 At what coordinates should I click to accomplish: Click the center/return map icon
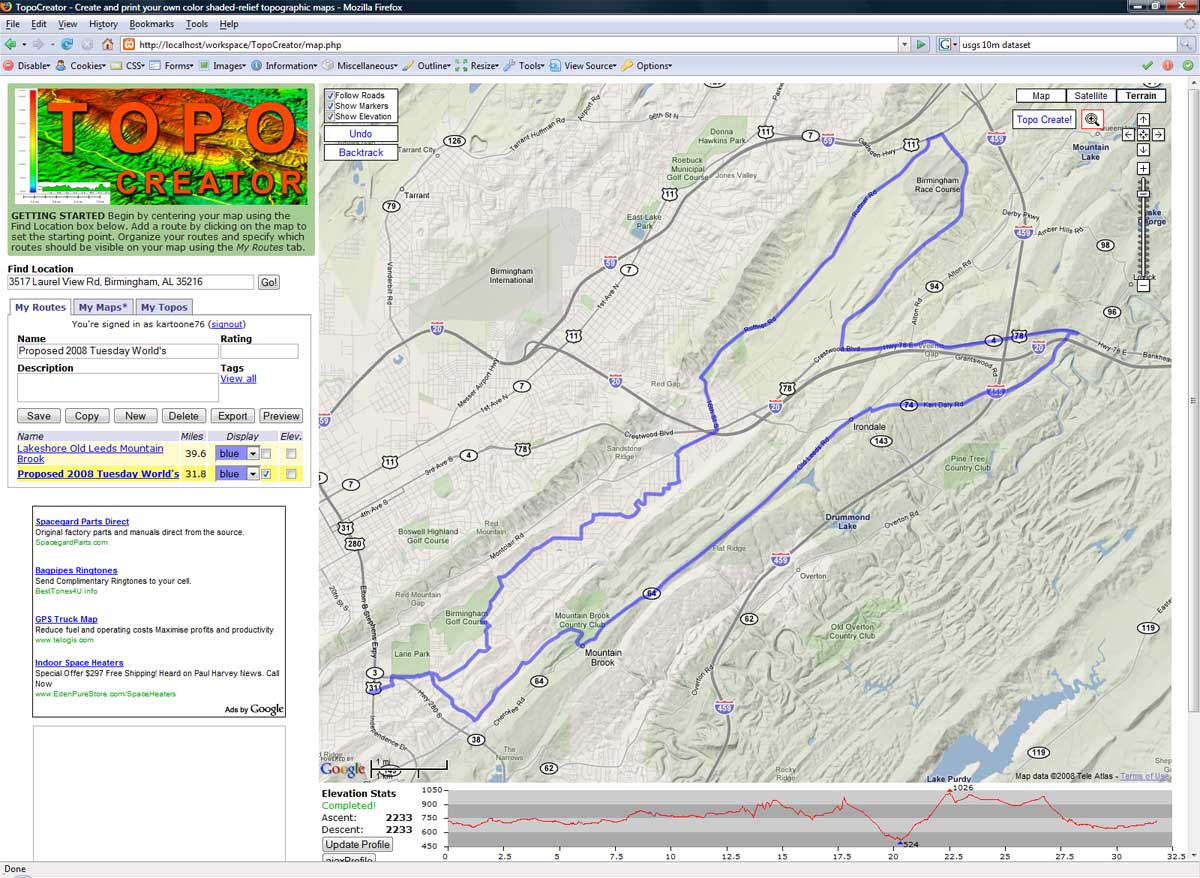1143,134
